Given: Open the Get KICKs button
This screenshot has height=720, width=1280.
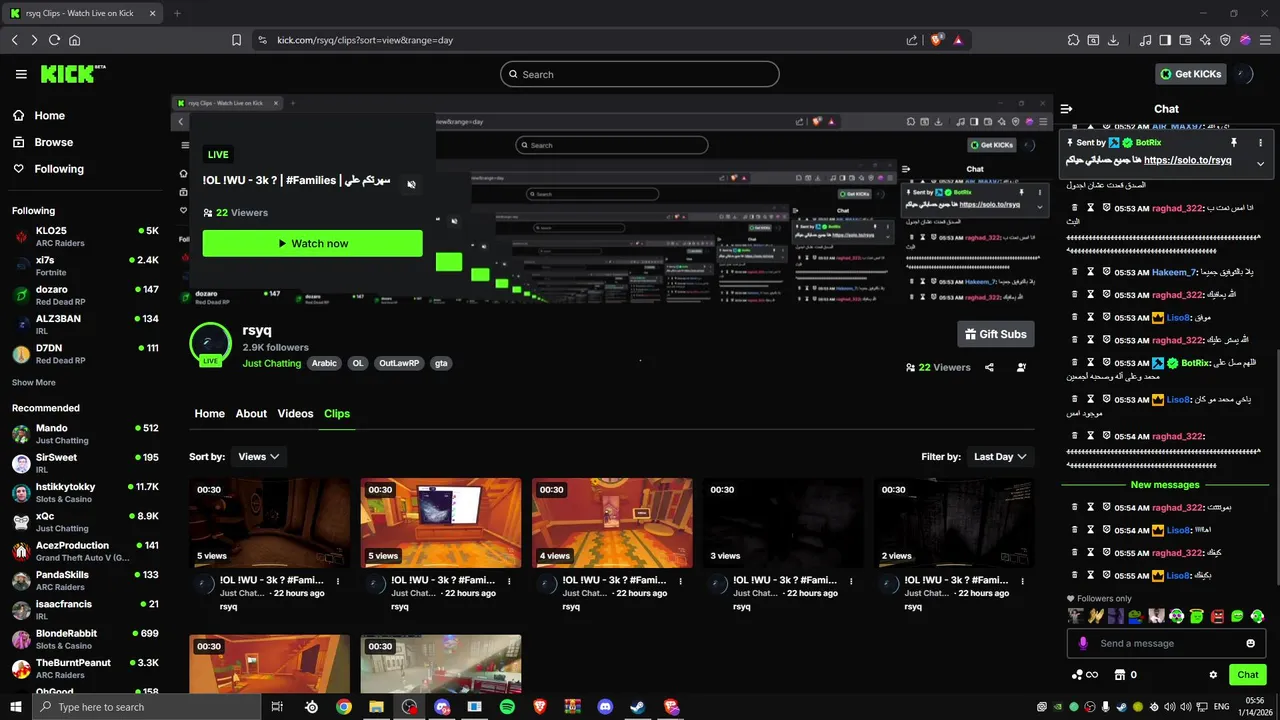Looking at the screenshot, I should (1191, 74).
